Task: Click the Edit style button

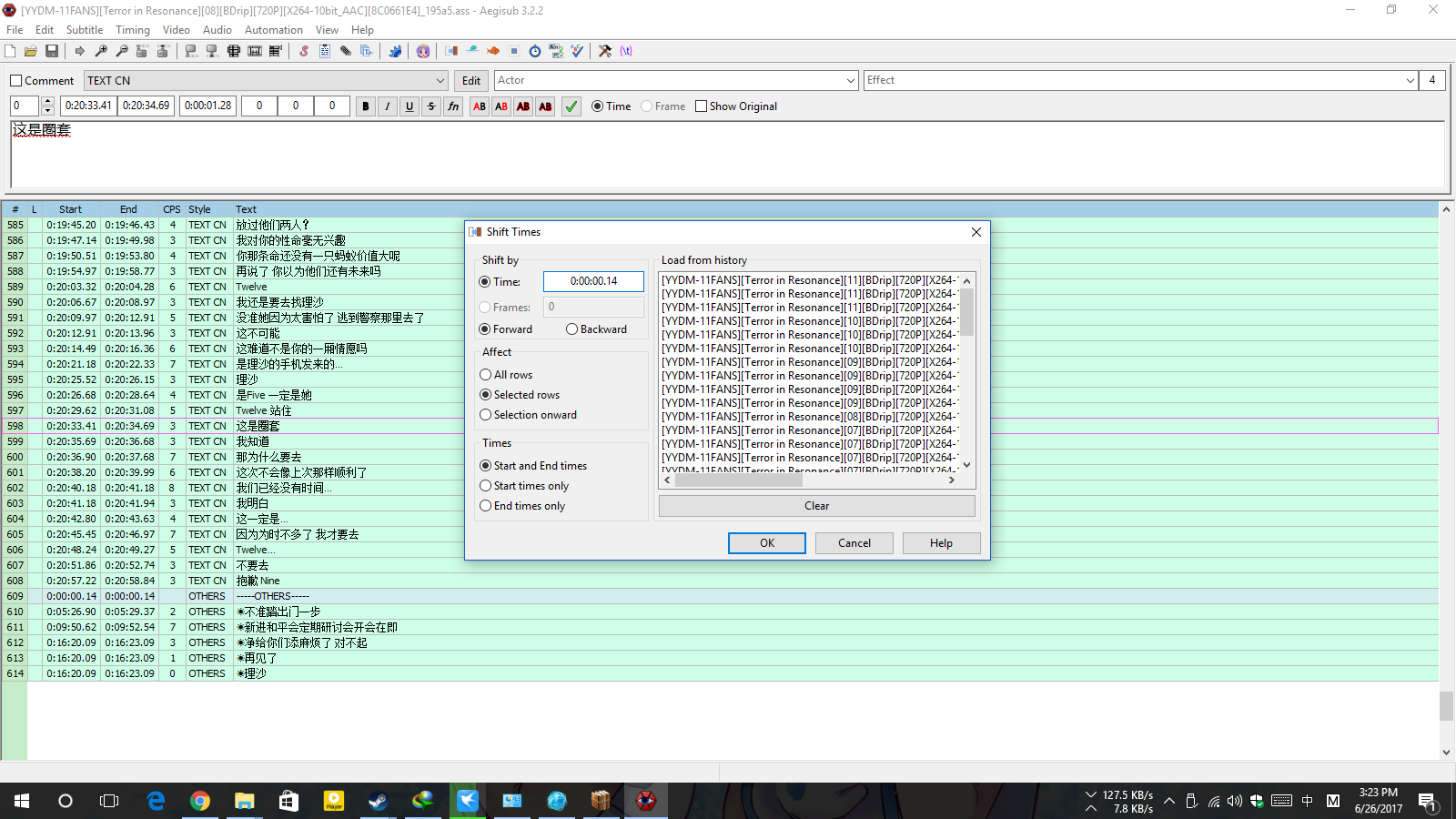Action: tap(471, 81)
